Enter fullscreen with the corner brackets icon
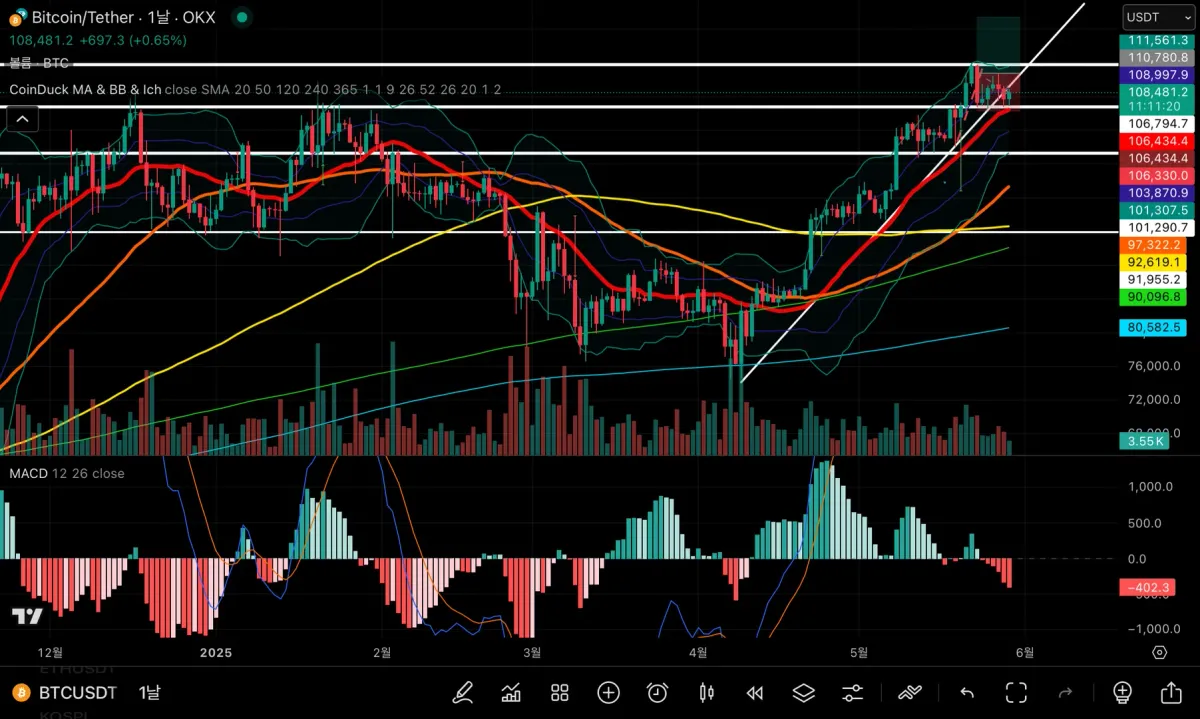The image size is (1200, 719). pyautogui.click(x=1017, y=692)
